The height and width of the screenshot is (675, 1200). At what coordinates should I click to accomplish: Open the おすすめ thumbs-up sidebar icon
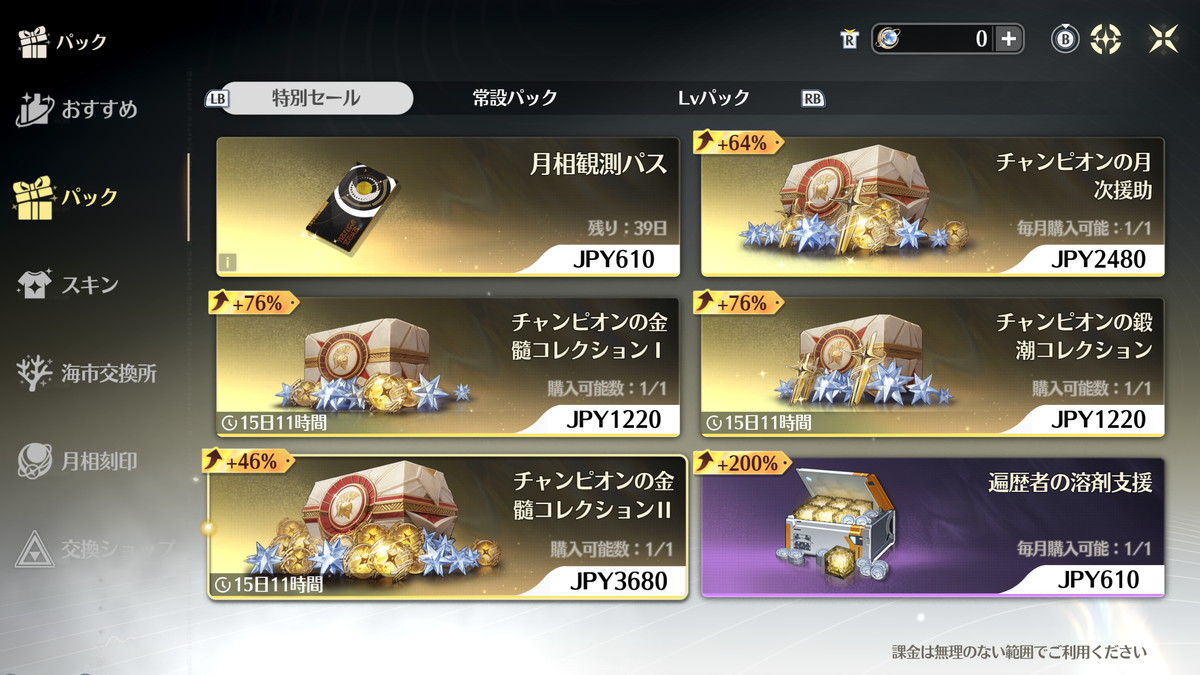pyautogui.click(x=35, y=109)
